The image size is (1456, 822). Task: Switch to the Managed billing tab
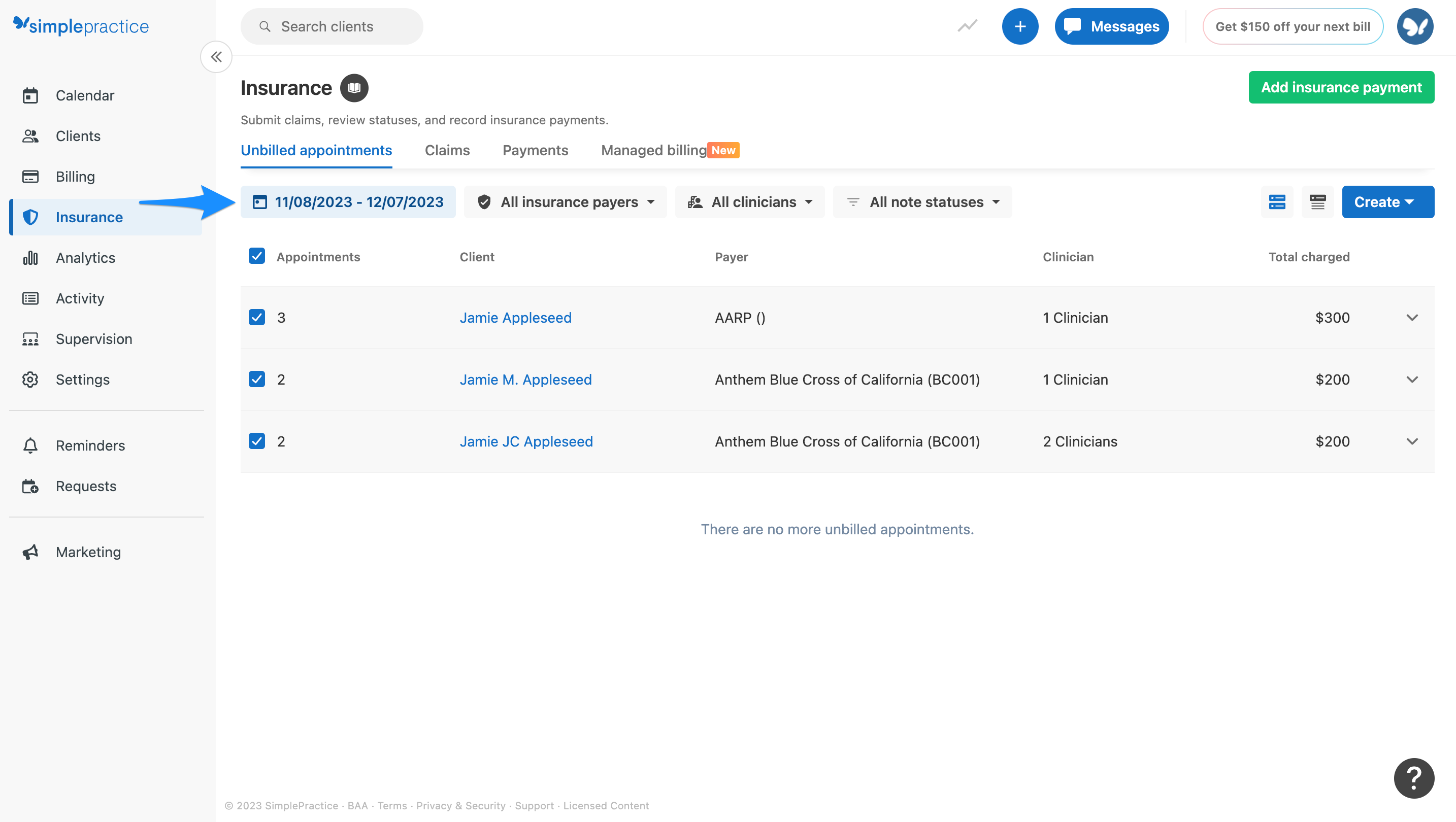coord(670,150)
